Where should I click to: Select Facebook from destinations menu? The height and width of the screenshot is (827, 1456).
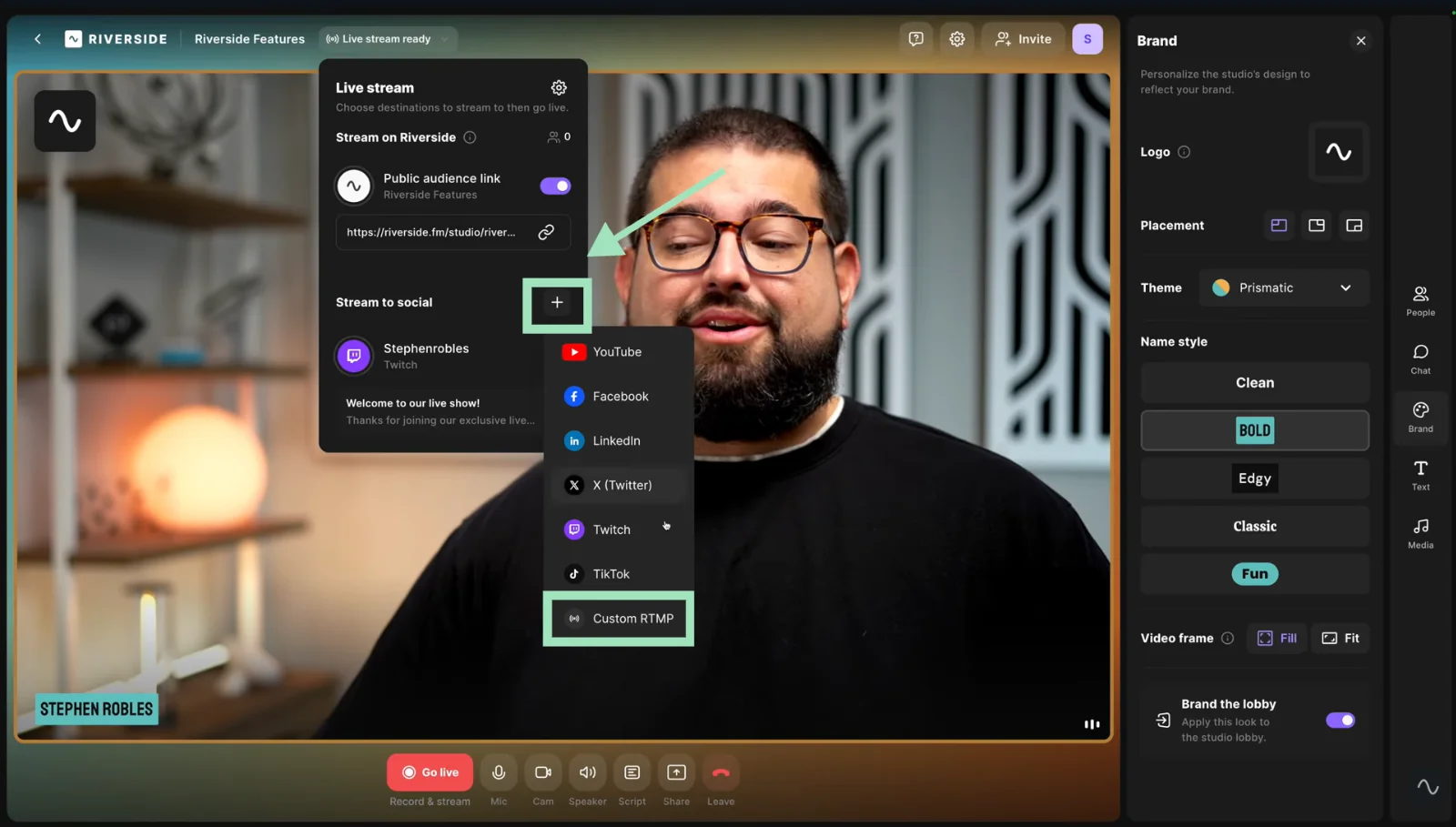[x=619, y=397]
